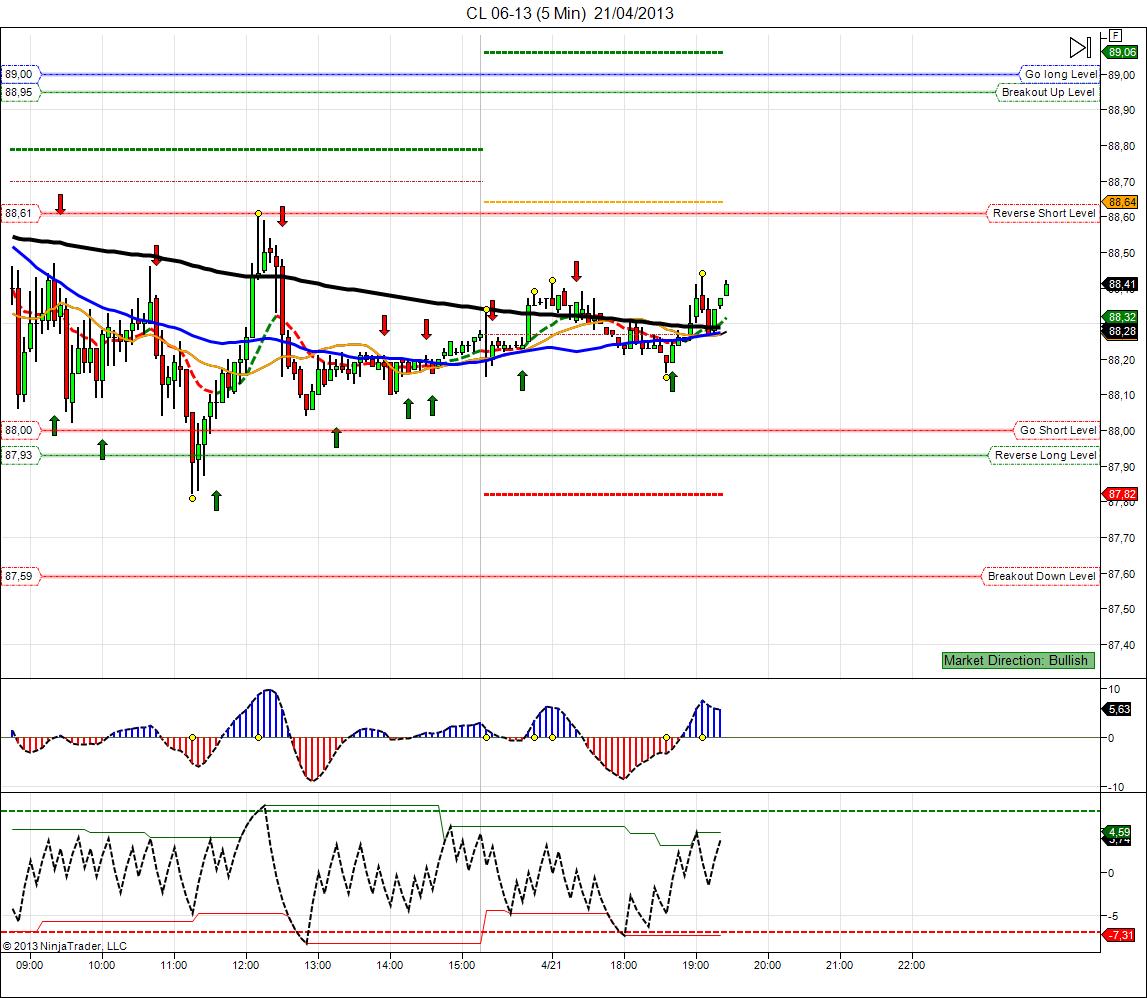Select the orange 88,64 price marker
Image resolution: width=1147 pixels, height=998 pixels.
click(1121, 202)
